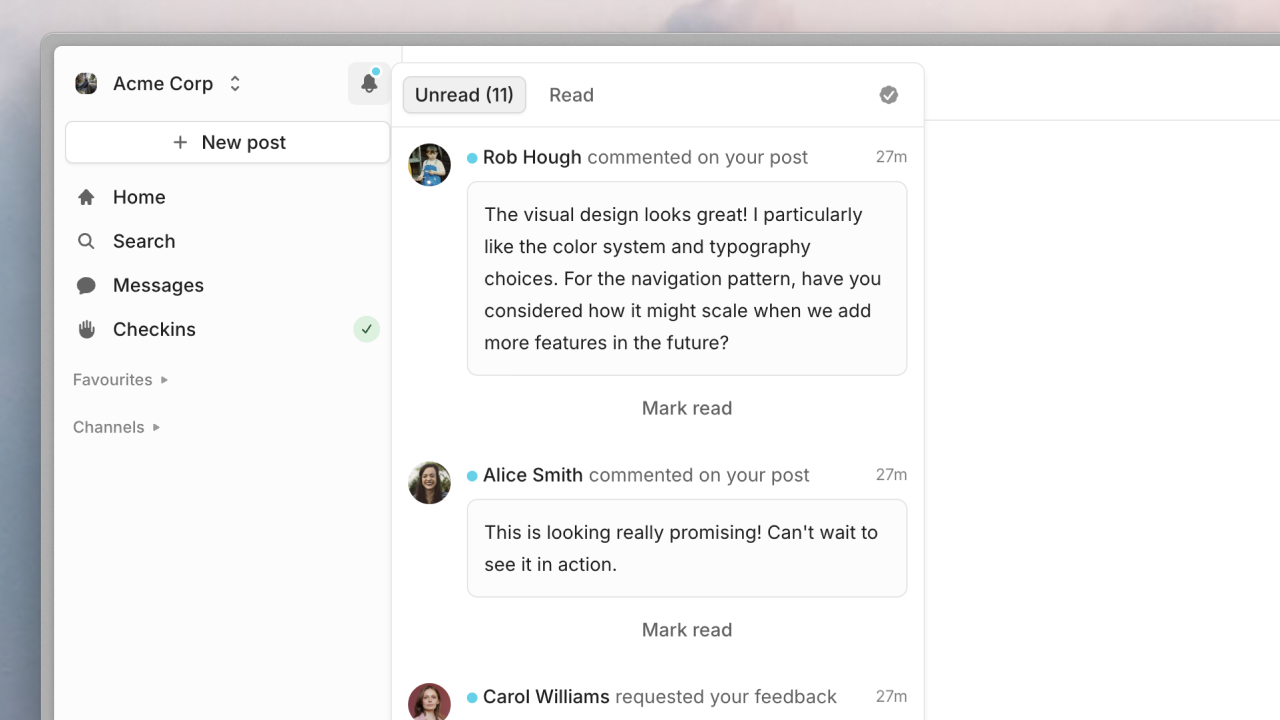Click the Acme Corp workspace logo
This screenshot has width=1280, height=720.
(86, 83)
